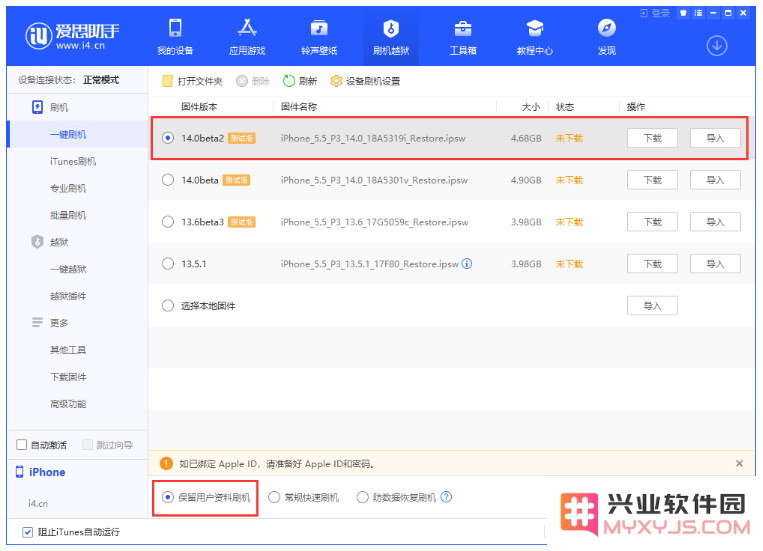Click the 14.0beta2 测试版 badge

[242, 138]
